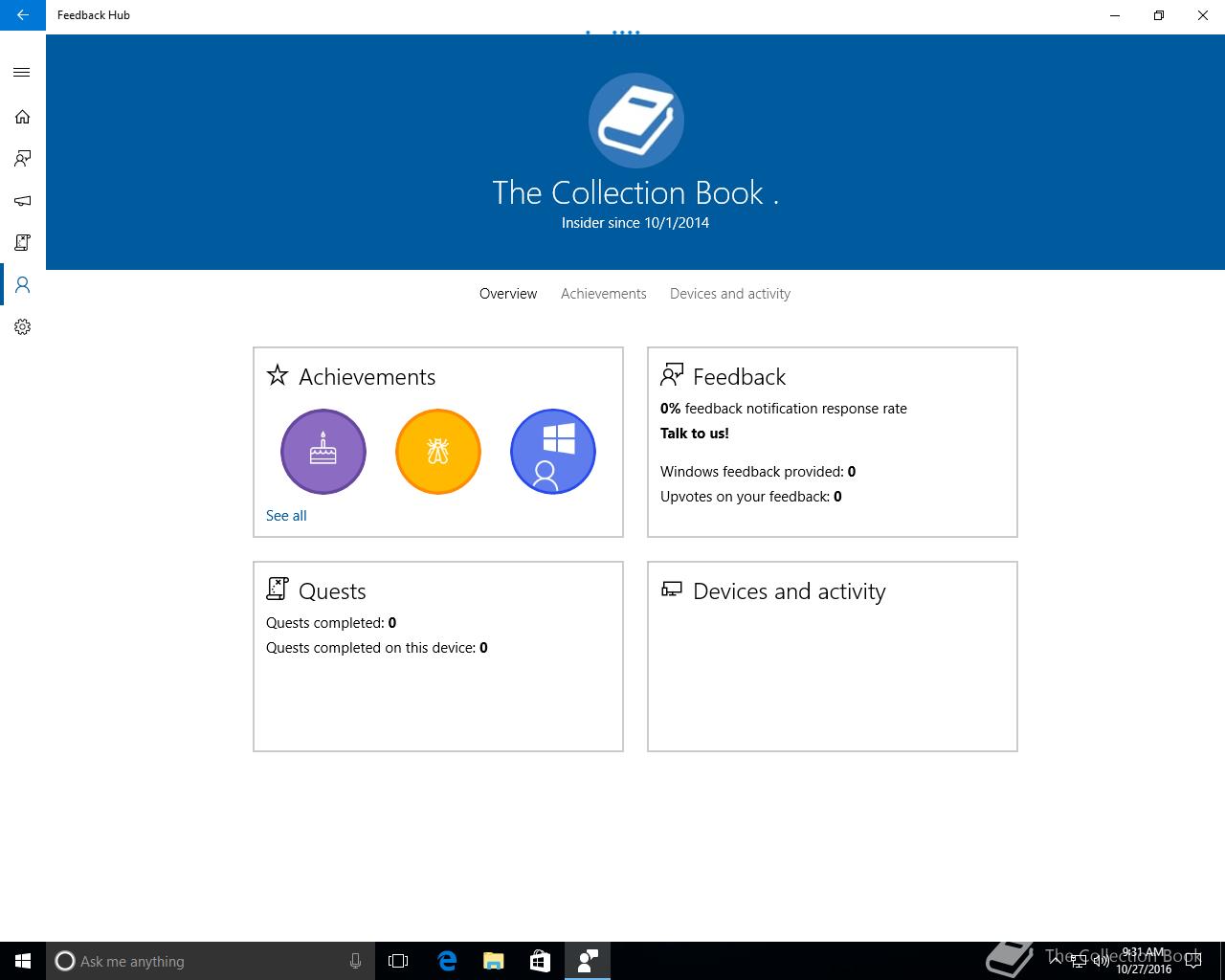
Task: Open Profile person icon in the sidebar
Action: tap(22, 285)
